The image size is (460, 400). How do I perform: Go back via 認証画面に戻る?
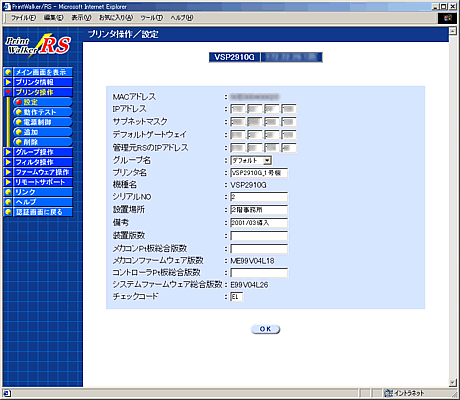(x=43, y=212)
